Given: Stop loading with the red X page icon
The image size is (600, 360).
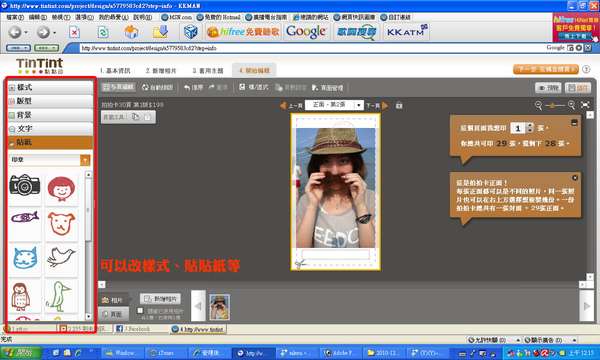Looking at the screenshot, I should [74, 32].
